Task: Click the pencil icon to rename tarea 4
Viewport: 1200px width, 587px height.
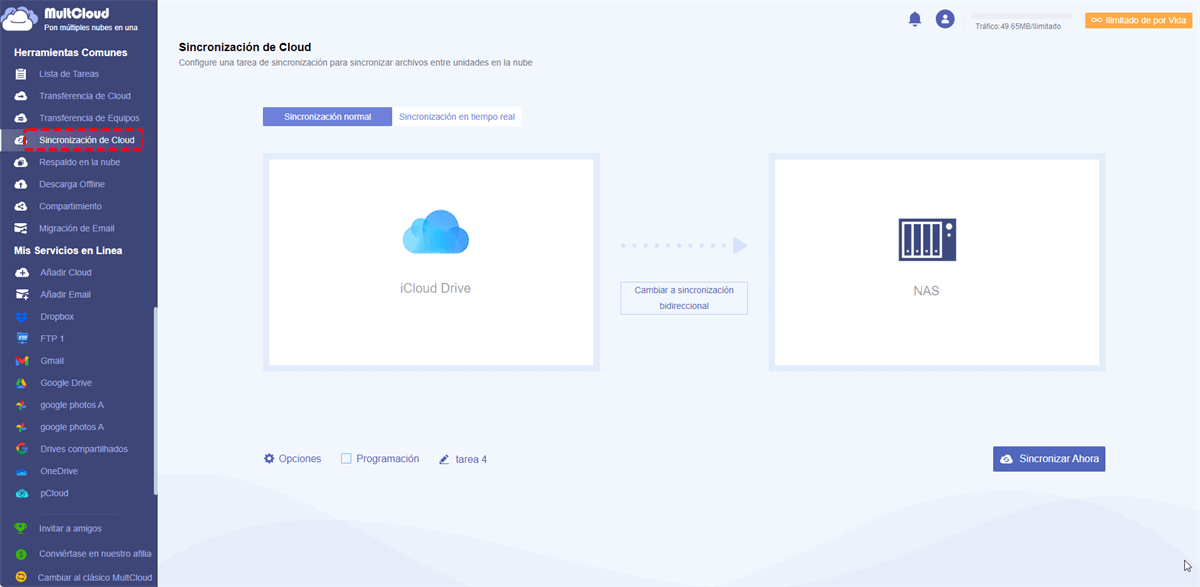Action: [445, 460]
